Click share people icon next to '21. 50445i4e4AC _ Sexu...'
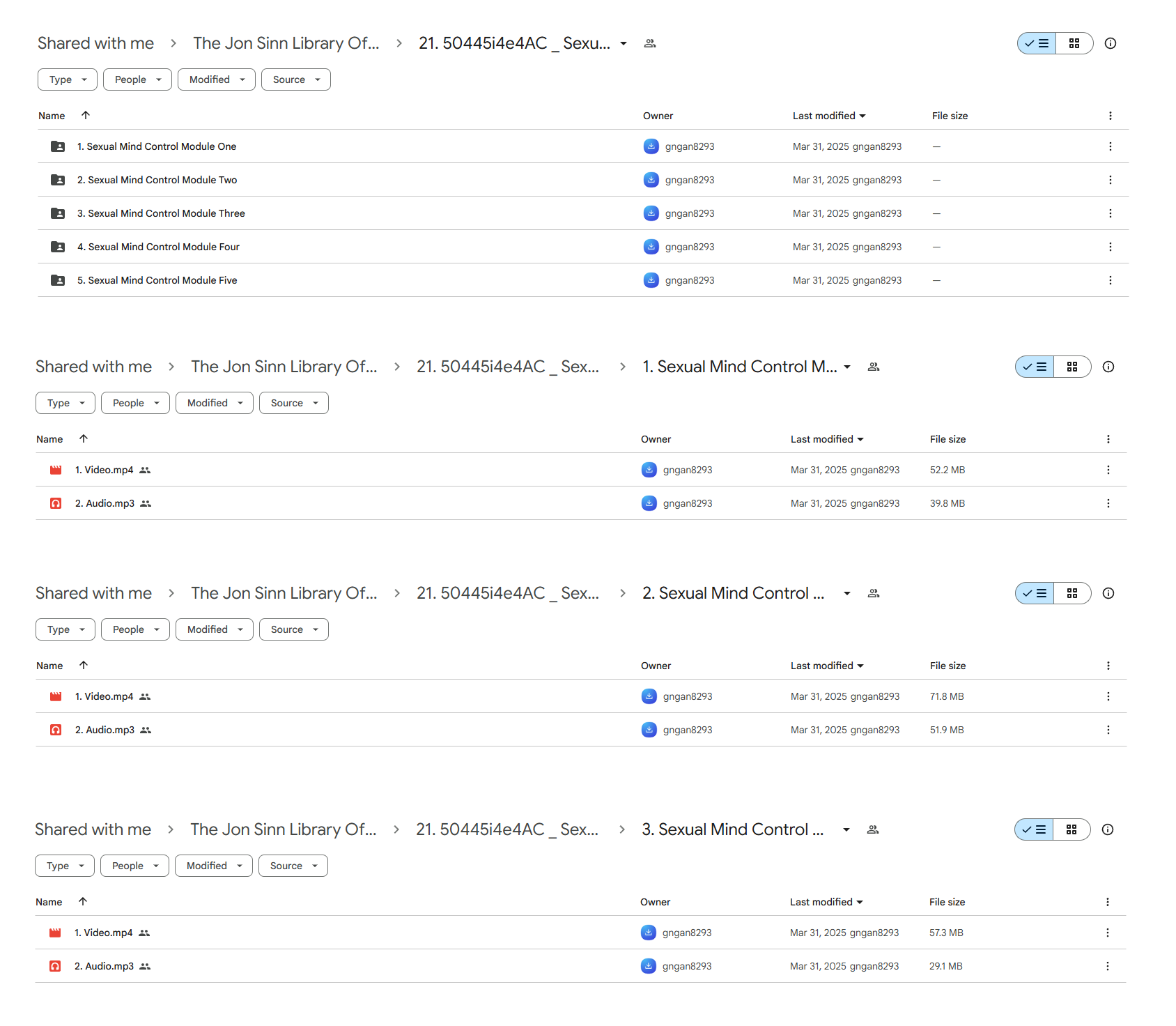Screen dimensions: 1176x1026 (x=650, y=43)
